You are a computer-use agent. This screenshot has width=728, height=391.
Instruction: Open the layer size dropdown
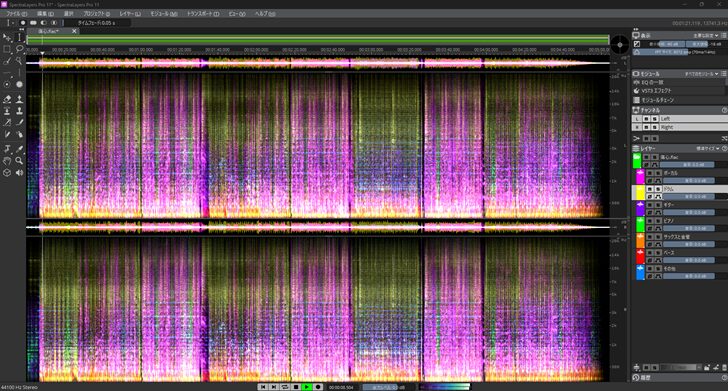coord(708,149)
